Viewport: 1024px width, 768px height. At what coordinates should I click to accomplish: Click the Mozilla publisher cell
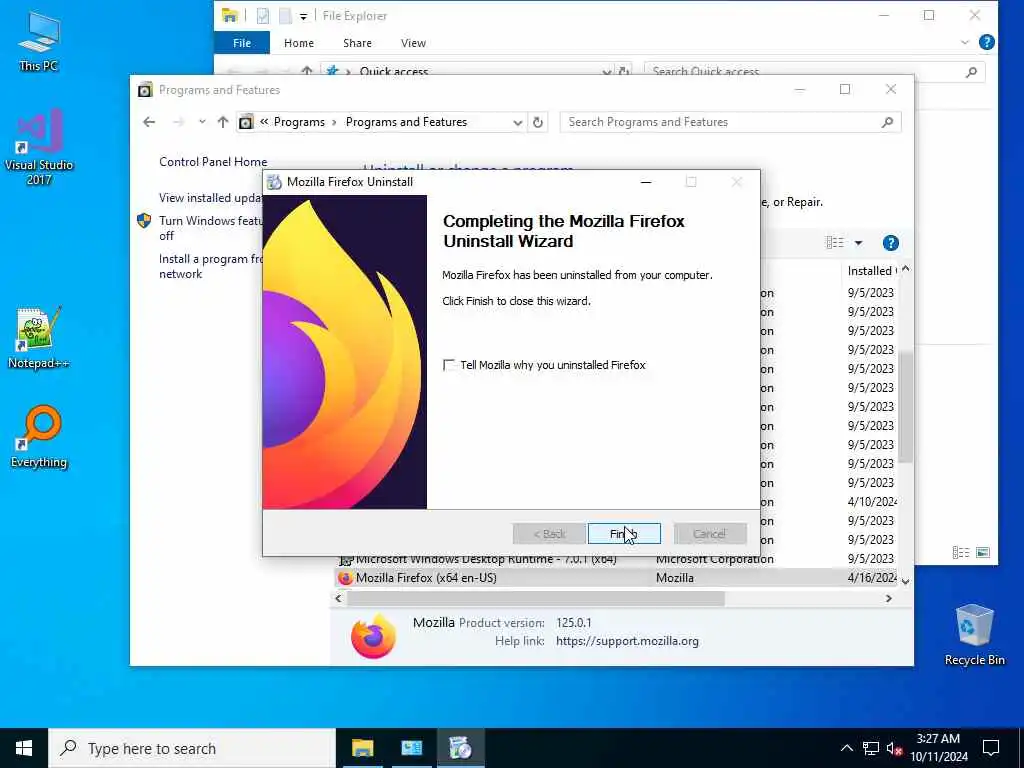[675, 578]
